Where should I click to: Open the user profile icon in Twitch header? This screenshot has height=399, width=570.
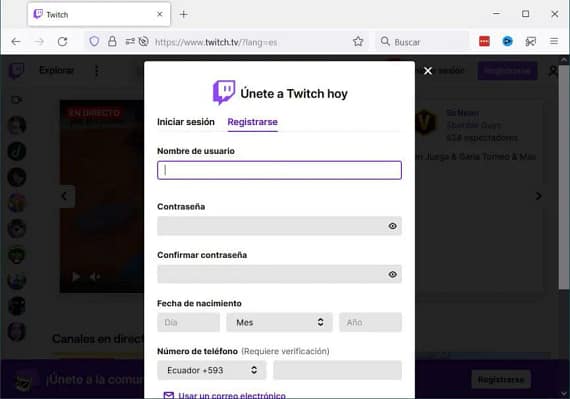553,71
